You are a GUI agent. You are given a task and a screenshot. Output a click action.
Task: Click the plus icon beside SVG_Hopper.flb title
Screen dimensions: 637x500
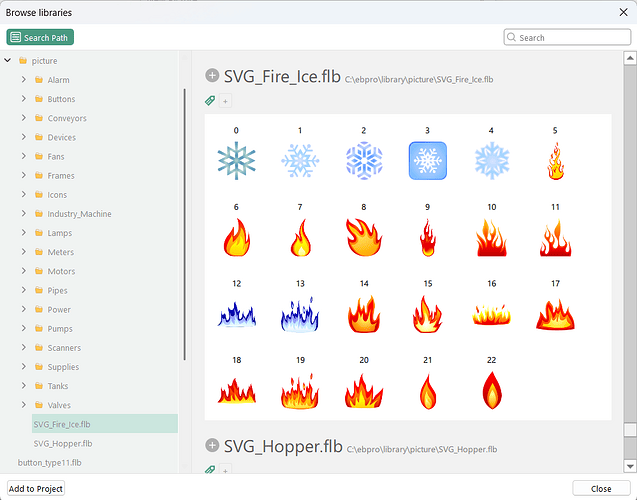[212, 445]
